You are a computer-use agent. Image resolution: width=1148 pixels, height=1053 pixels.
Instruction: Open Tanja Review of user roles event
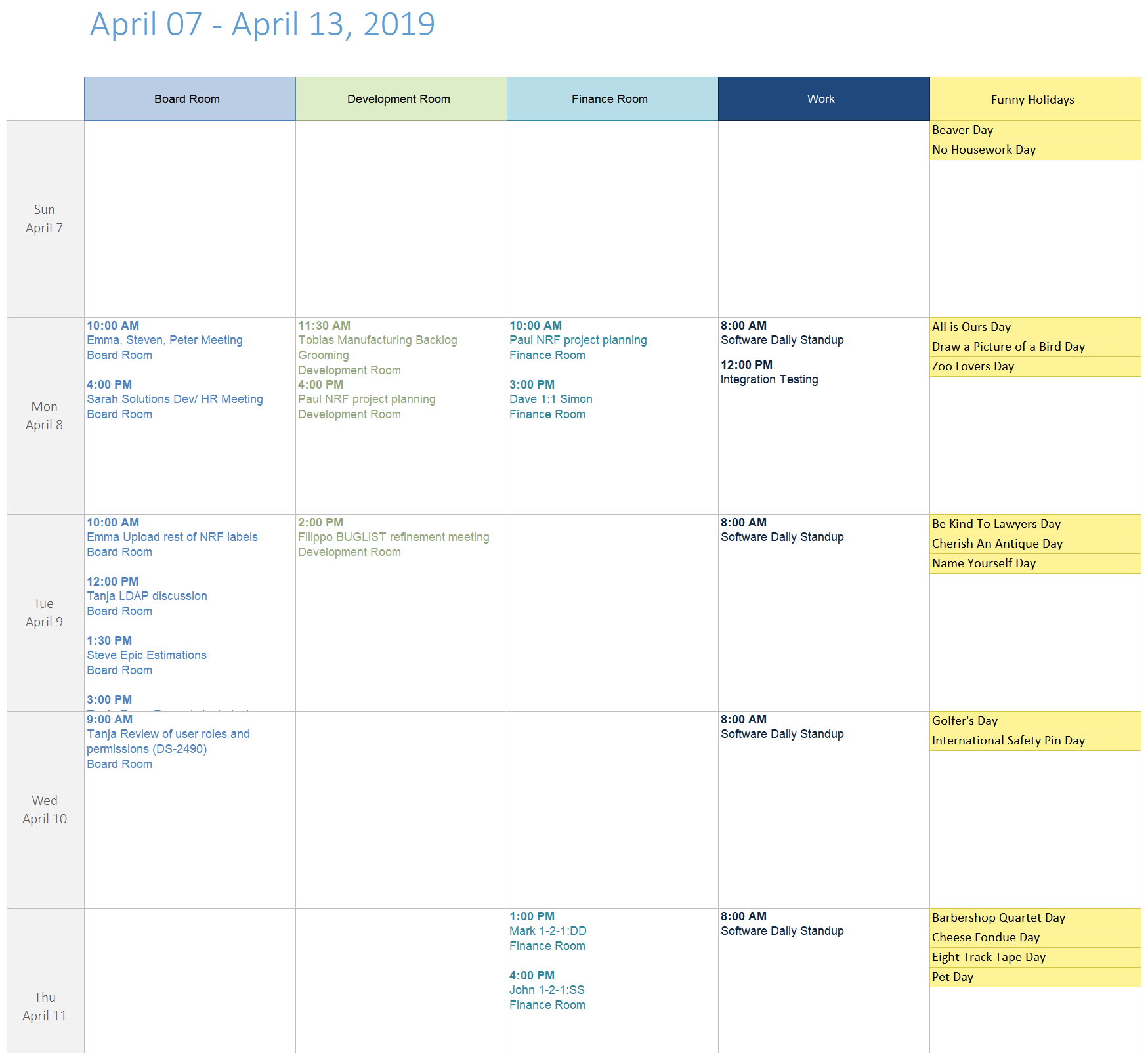tap(168, 741)
